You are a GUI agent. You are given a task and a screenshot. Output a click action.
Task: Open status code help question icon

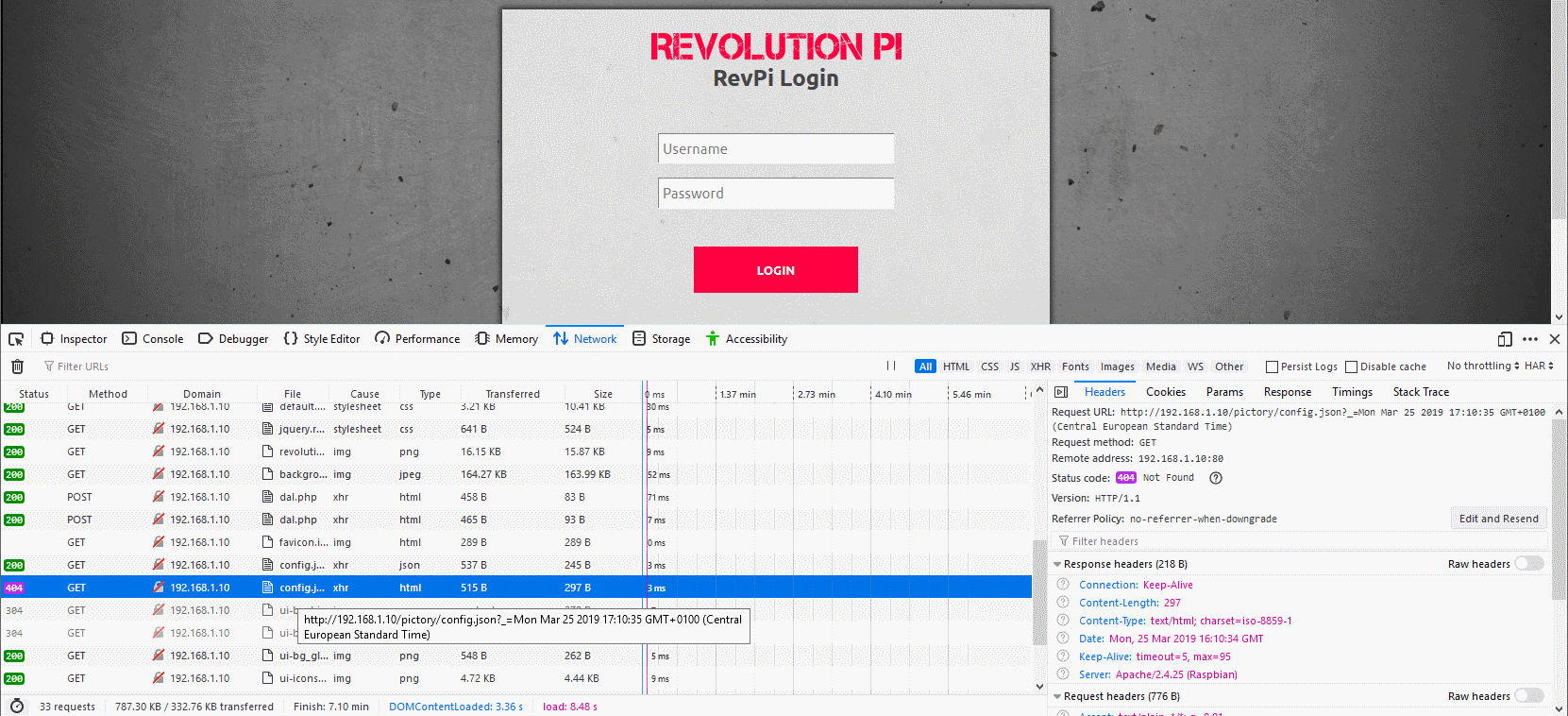click(x=1216, y=478)
